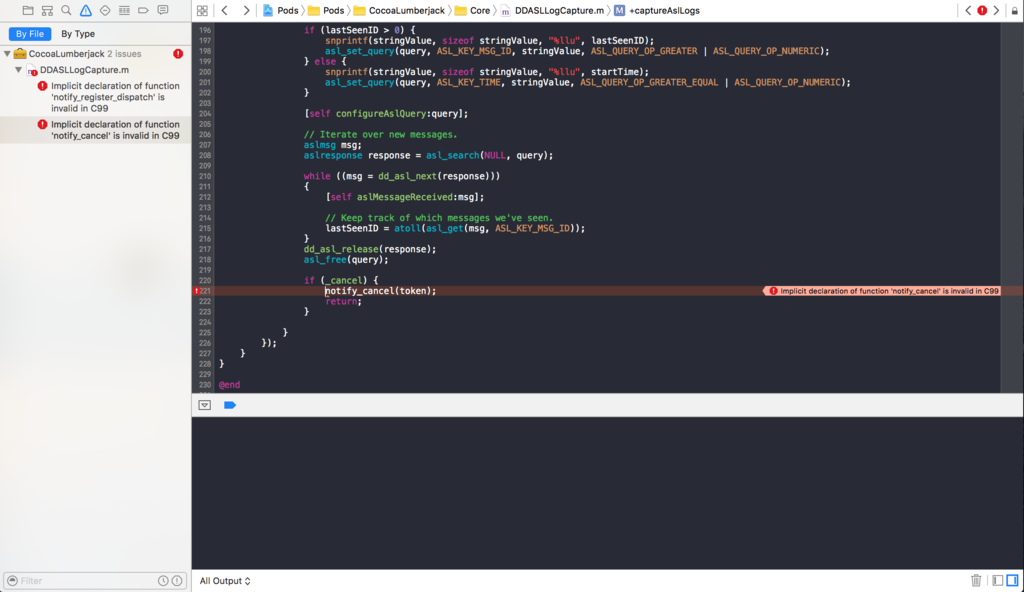Screen dimensions: 1024x592
Task: Open the DDASLLogCapture.m file breadcrumb
Action: pos(552,10)
